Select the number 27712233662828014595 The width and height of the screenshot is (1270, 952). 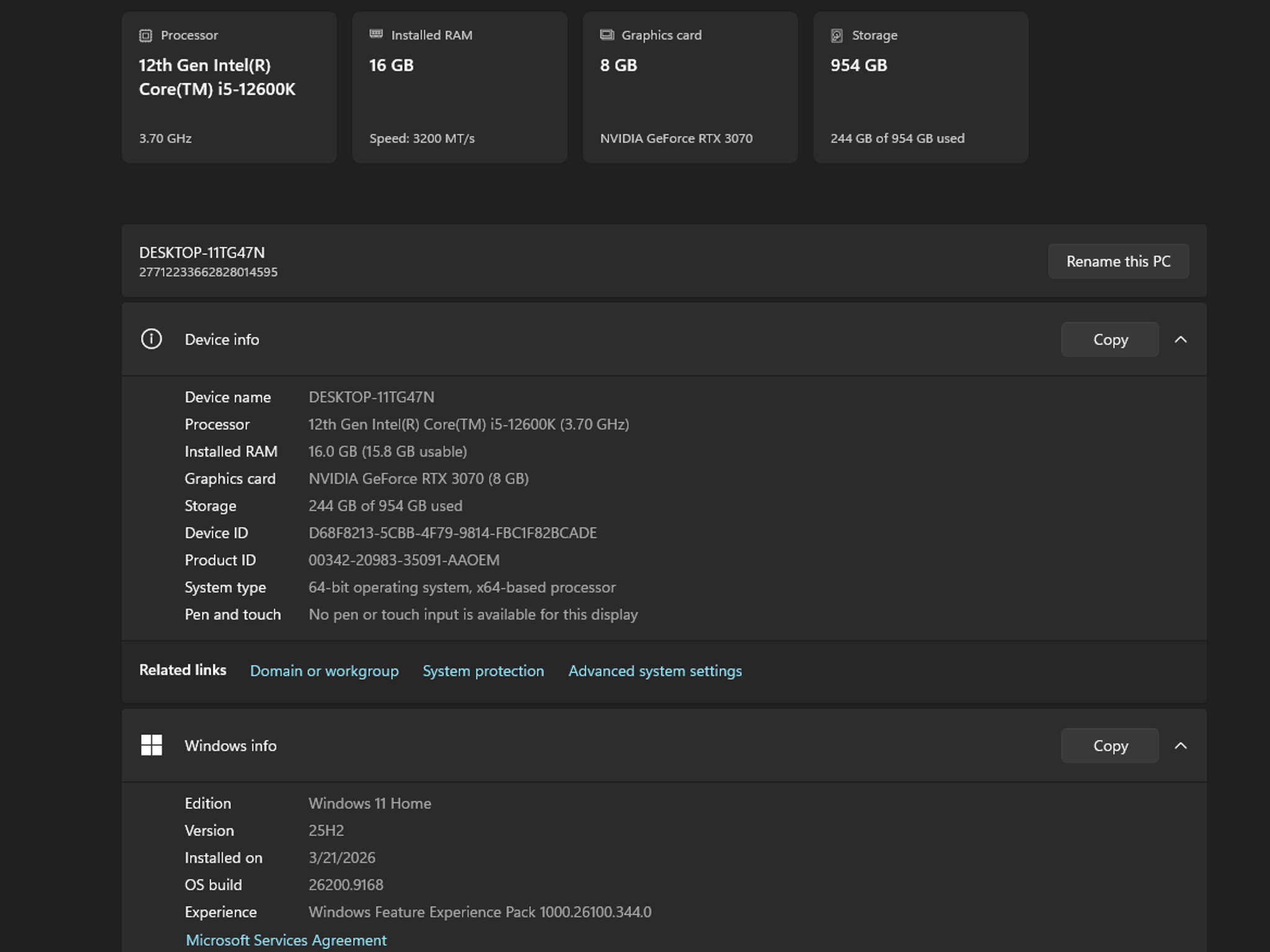tap(208, 272)
